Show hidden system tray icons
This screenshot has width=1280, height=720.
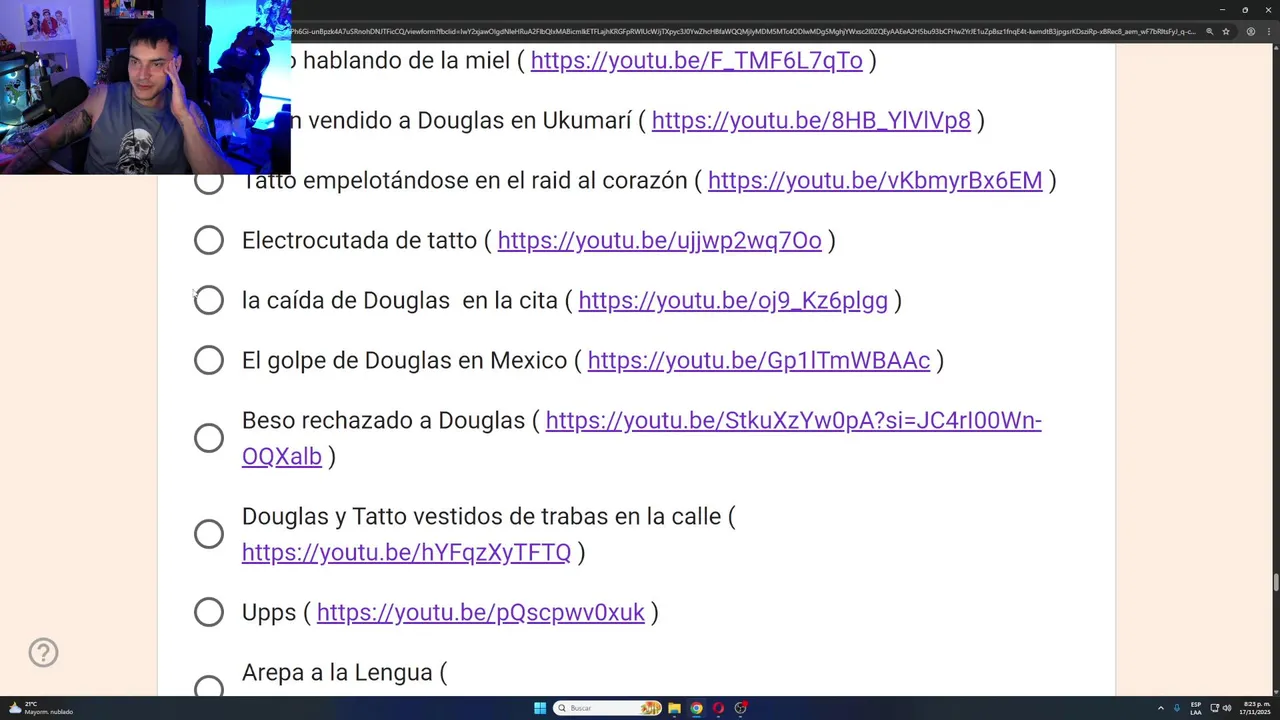point(1160,708)
